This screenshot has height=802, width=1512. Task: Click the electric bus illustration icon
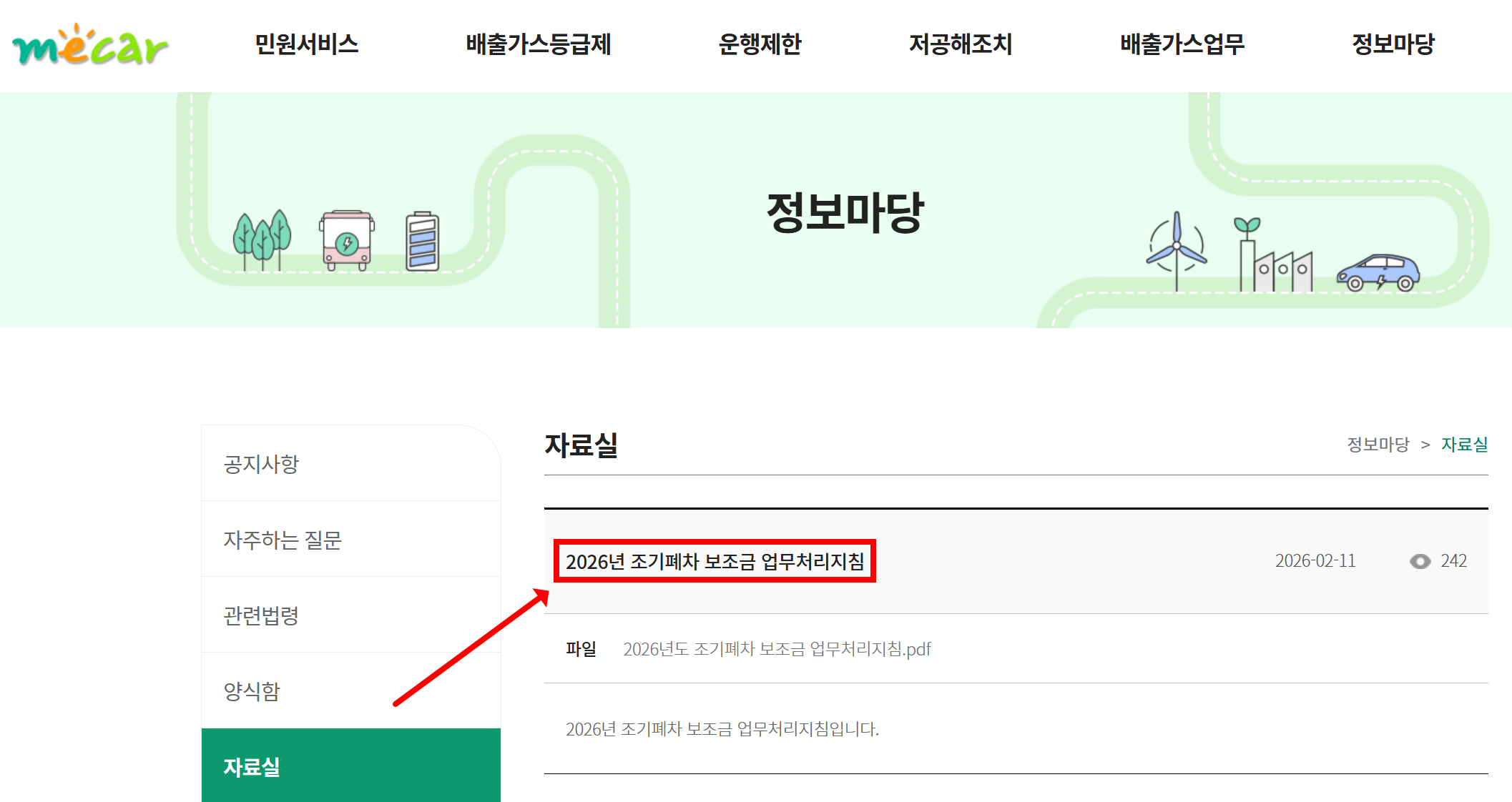pyautogui.click(x=347, y=240)
